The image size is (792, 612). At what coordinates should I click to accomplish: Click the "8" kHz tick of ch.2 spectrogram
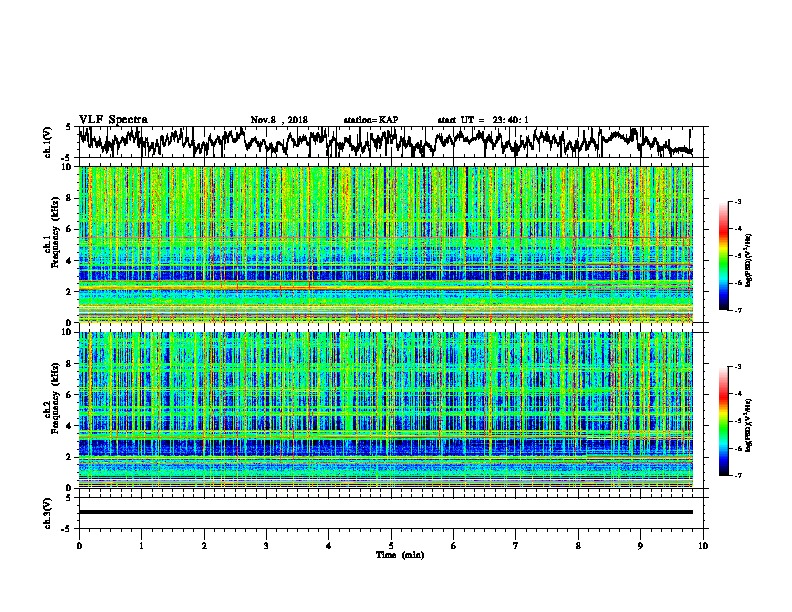70,364
